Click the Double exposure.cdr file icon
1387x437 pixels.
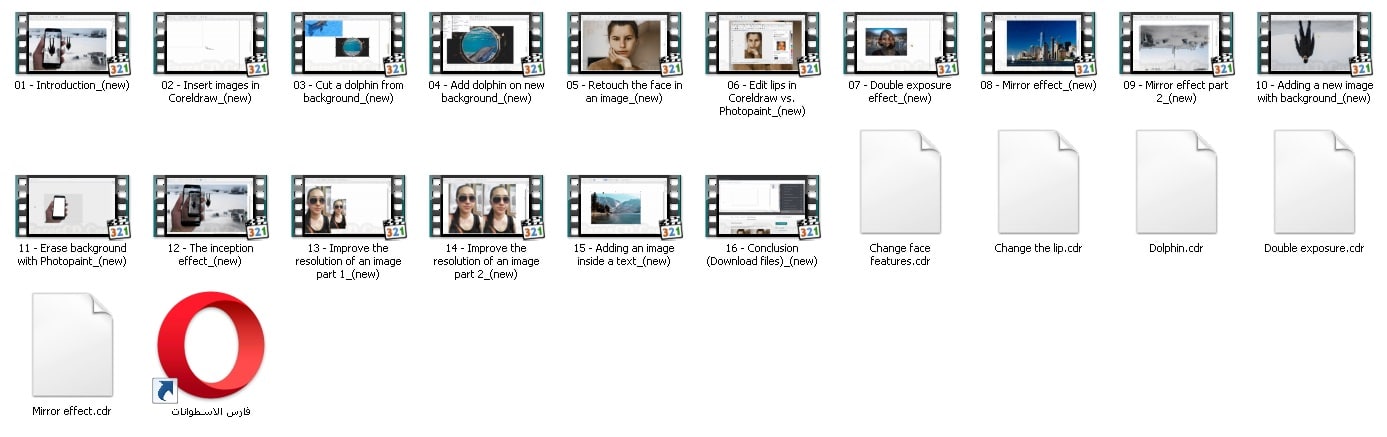coord(1314,182)
